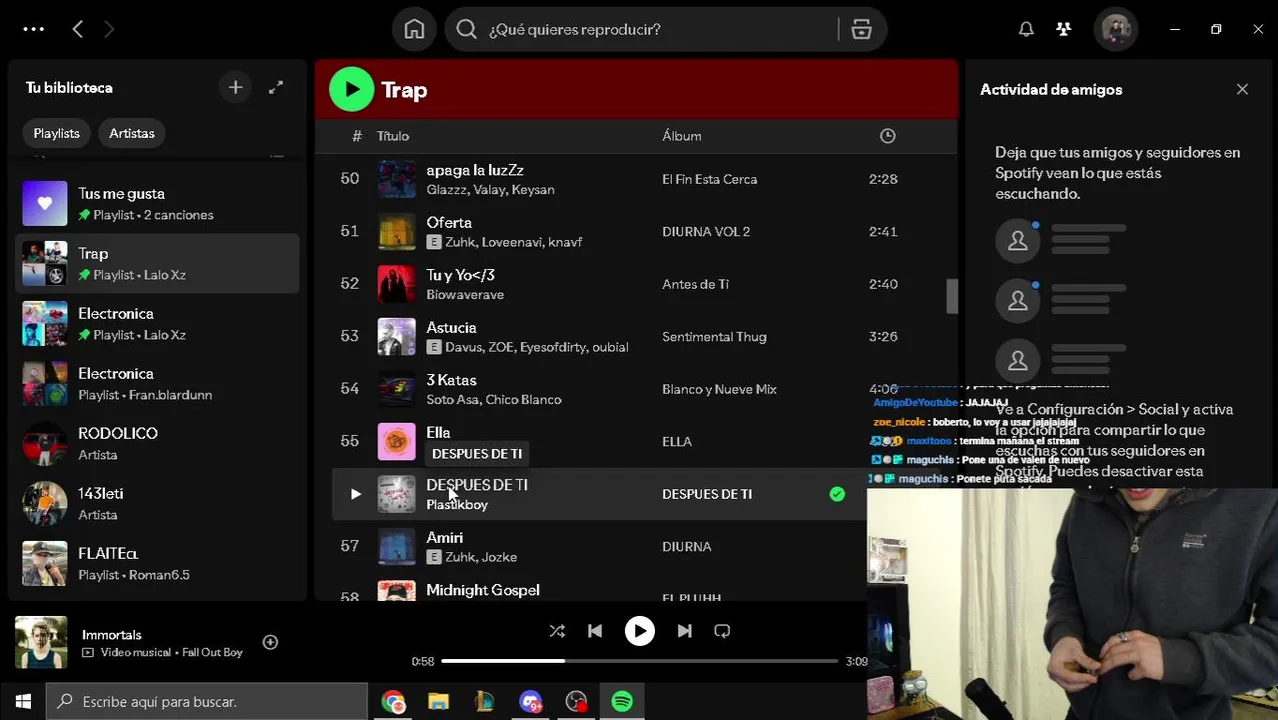Toggle shuffle playback

coord(557,631)
